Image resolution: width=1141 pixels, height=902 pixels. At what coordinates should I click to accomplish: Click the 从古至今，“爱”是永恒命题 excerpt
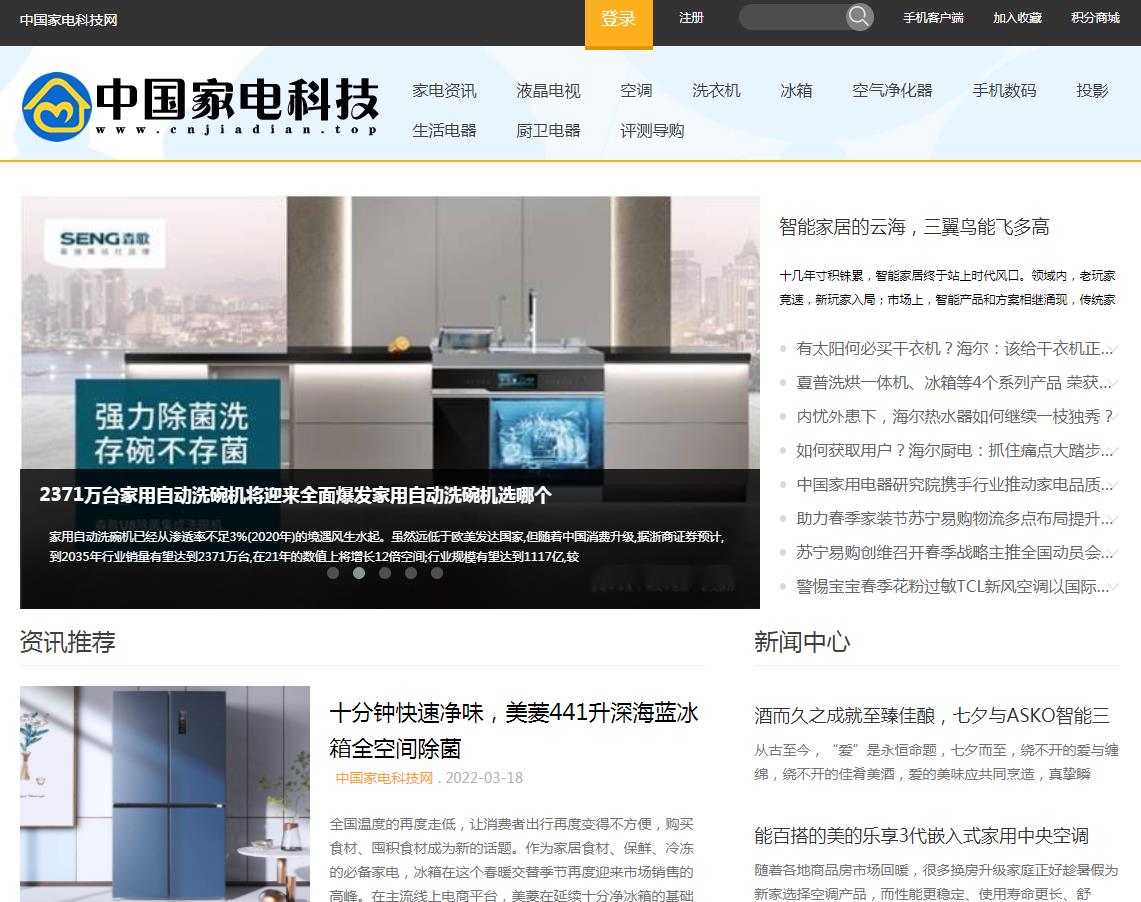tap(936, 762)
